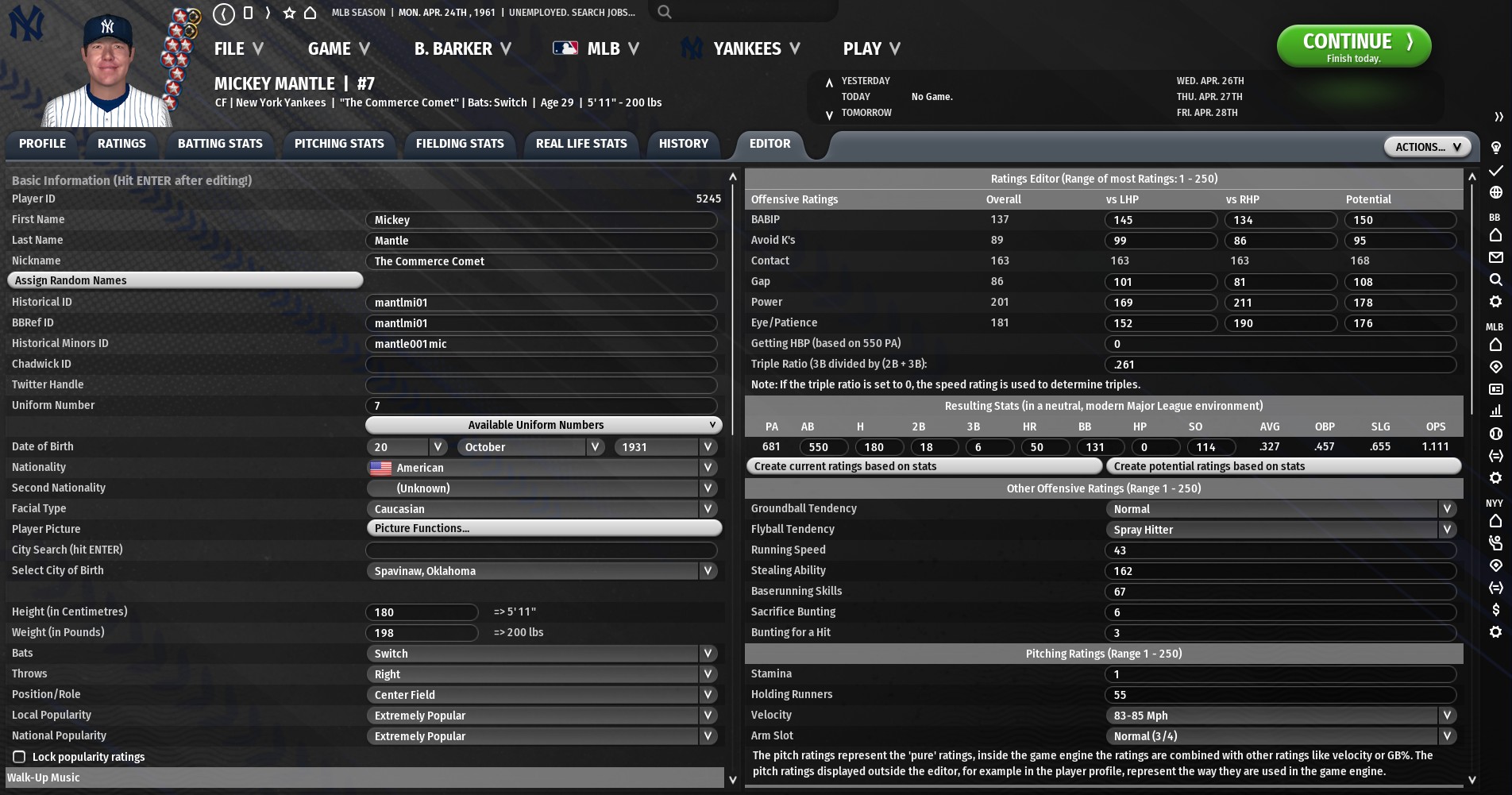Image resolution: width=1512 pixels, height=795 pixels.
Task: Go back with the circled back arrow
Action: (x=224, y=13)
